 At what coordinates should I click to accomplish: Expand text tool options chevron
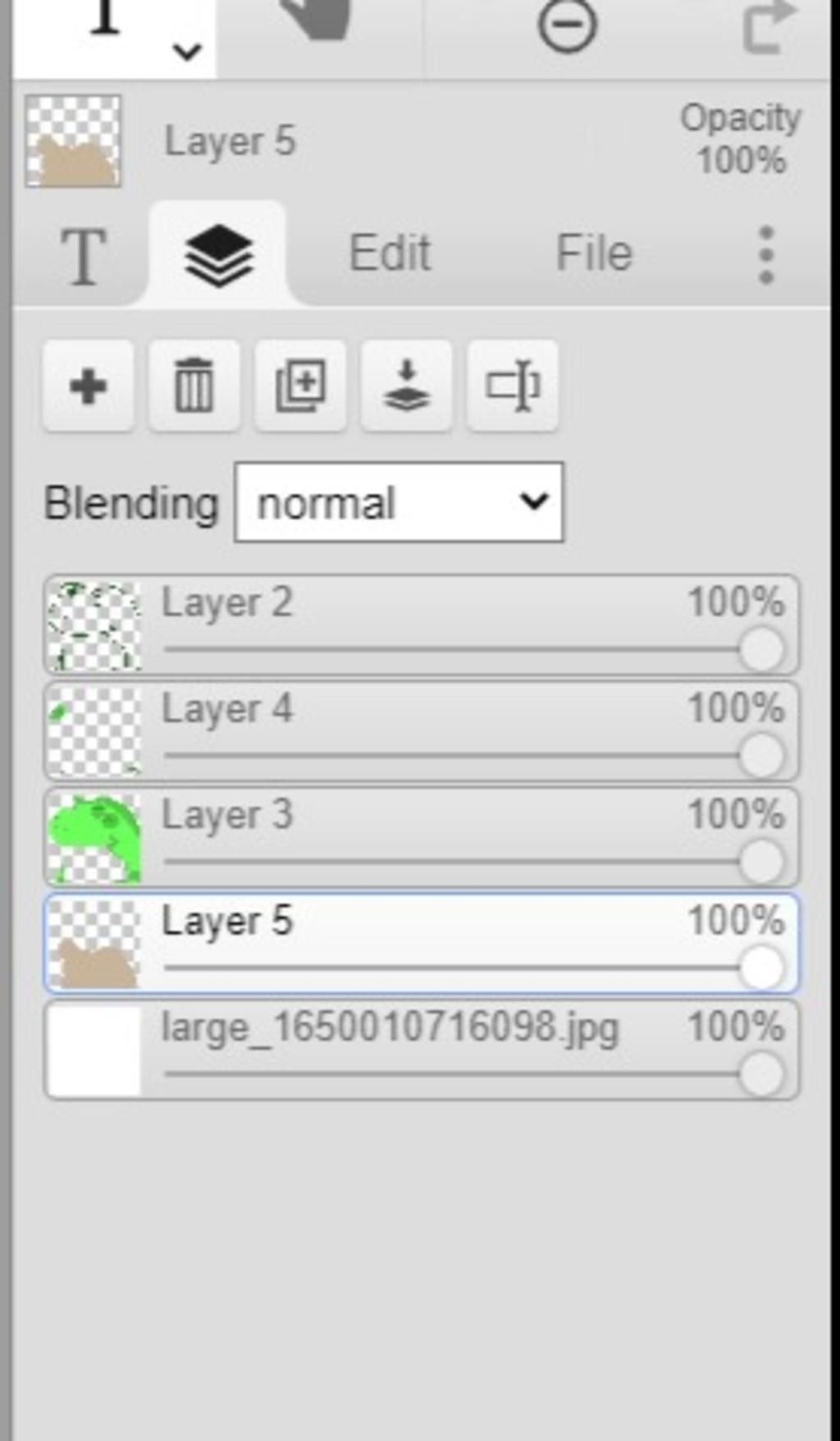(187, 52)
